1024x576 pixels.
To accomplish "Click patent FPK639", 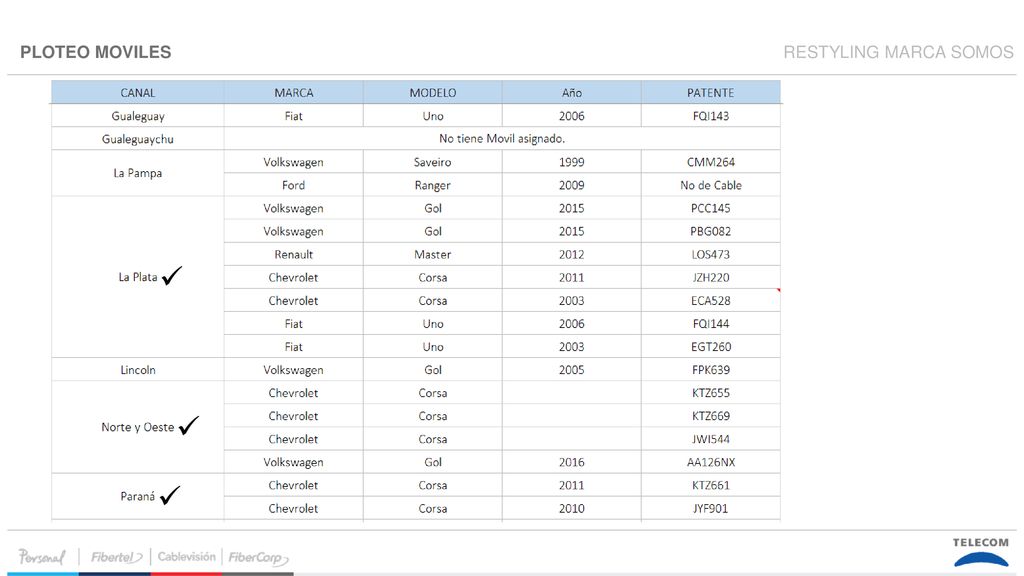I will (x=711, y=370).
